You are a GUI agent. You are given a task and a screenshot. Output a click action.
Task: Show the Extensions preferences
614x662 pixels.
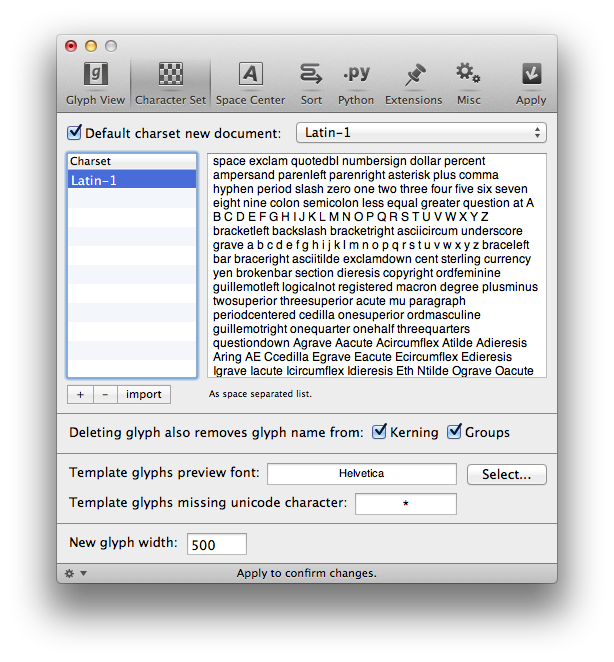coord(414,84)
